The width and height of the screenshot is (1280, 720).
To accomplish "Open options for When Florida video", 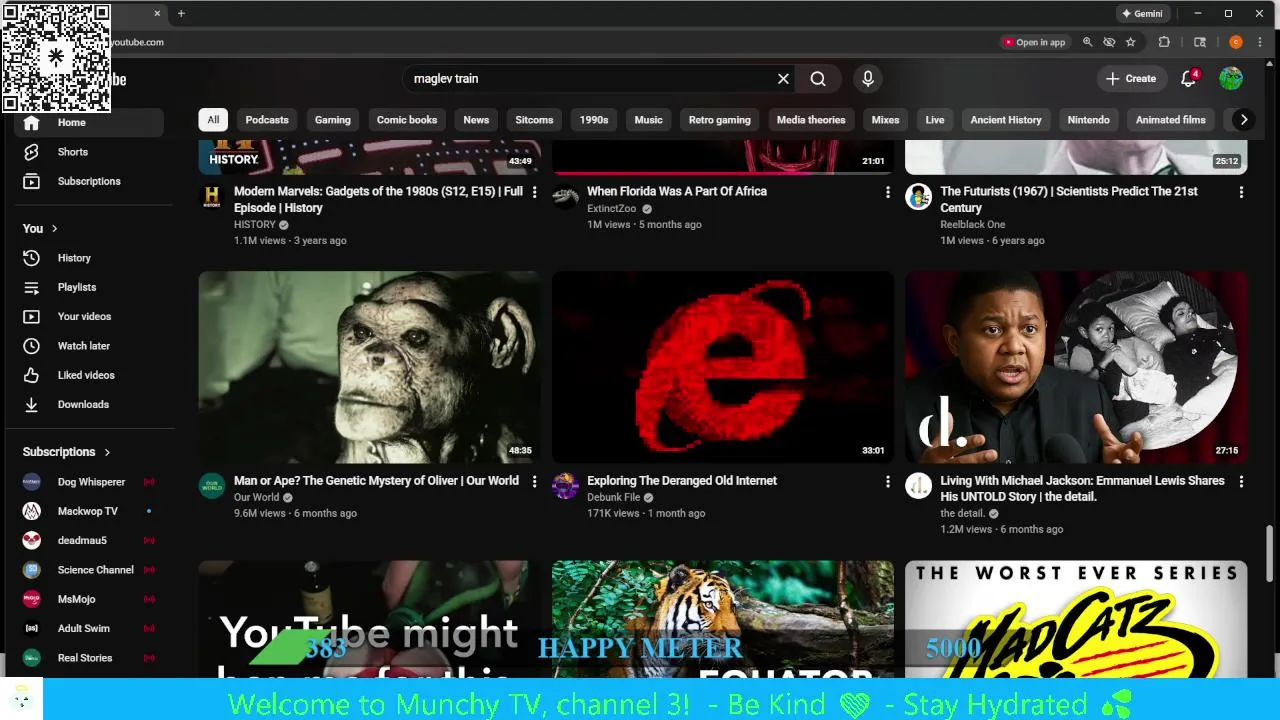I will [x=887, y=192].
